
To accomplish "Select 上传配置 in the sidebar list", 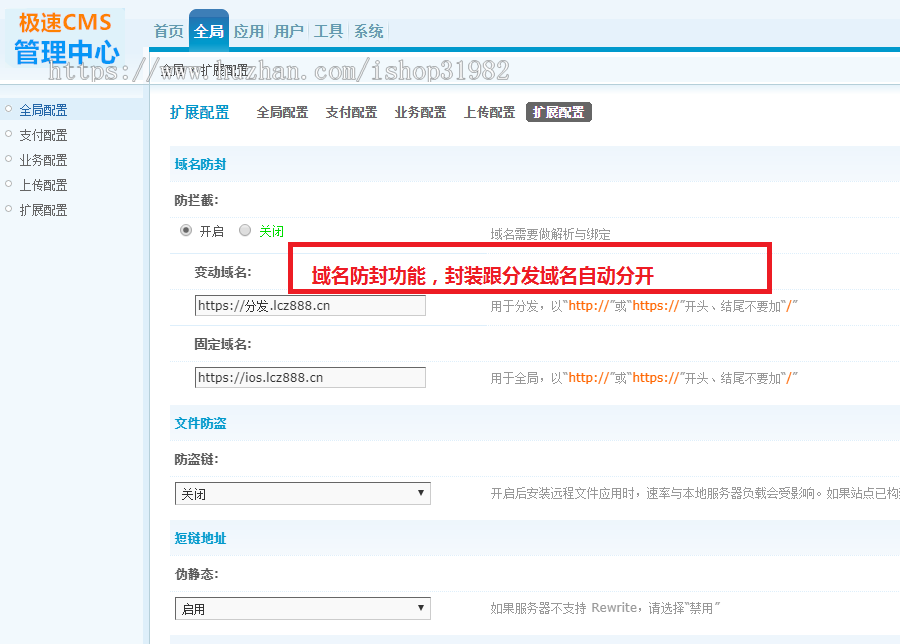I will [x=42, y=184].
